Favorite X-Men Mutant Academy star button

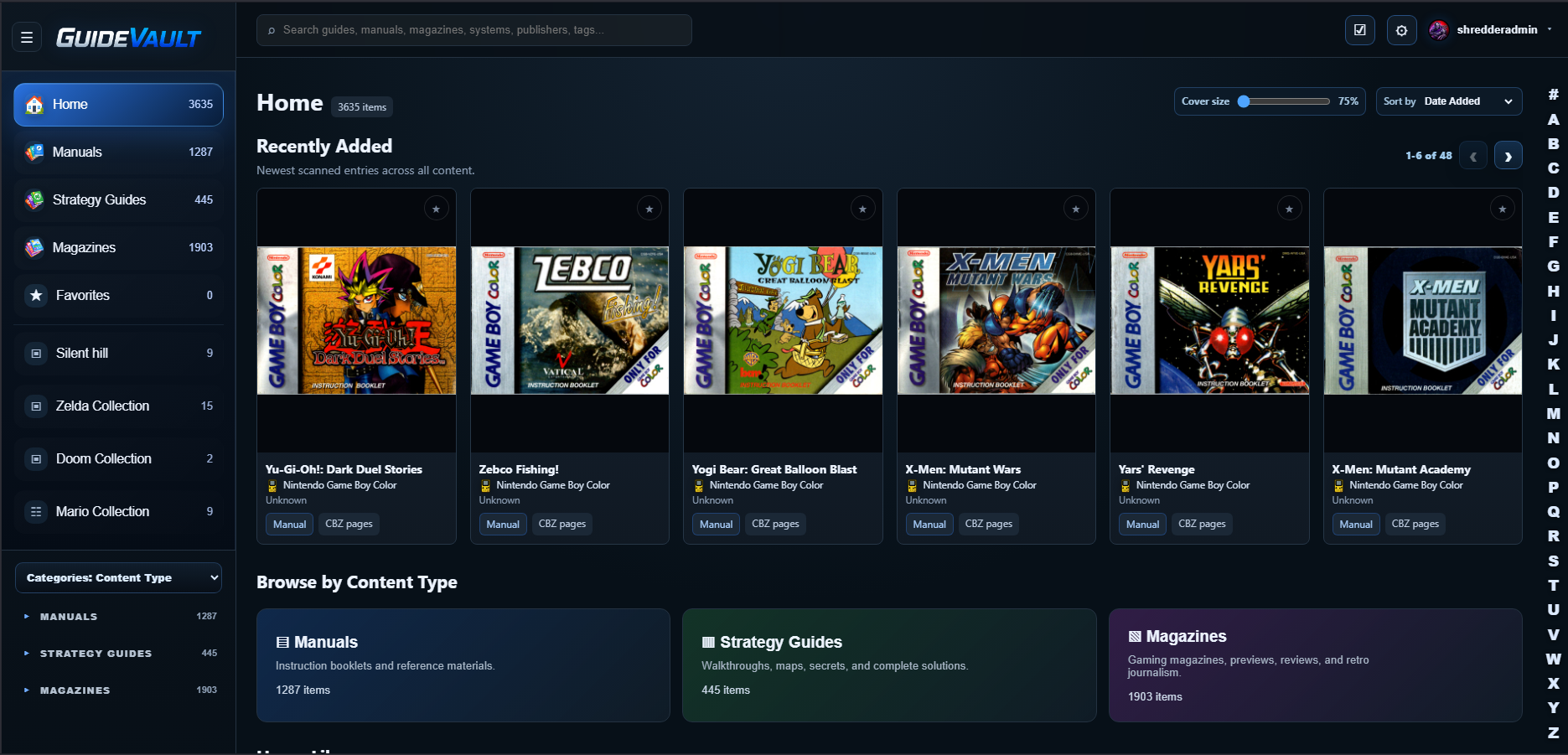(1503, 209)
